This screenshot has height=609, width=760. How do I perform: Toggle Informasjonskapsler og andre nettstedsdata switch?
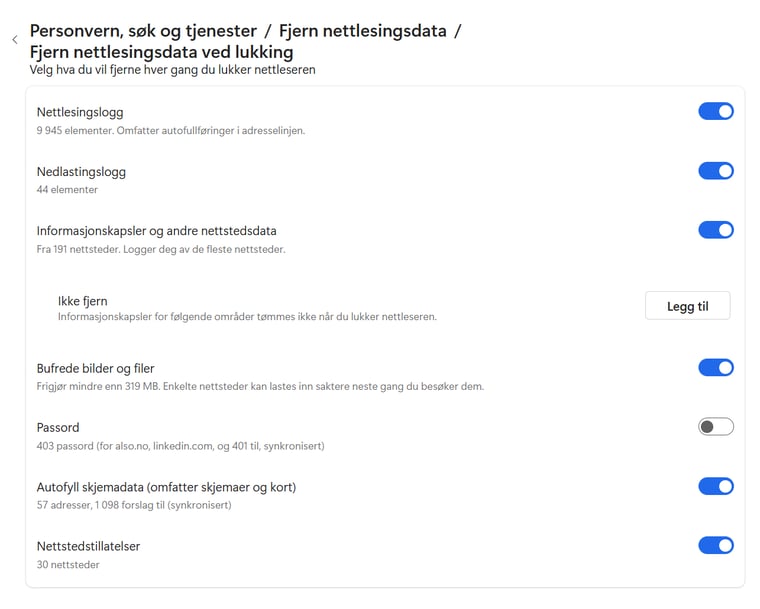coord(715,230)
